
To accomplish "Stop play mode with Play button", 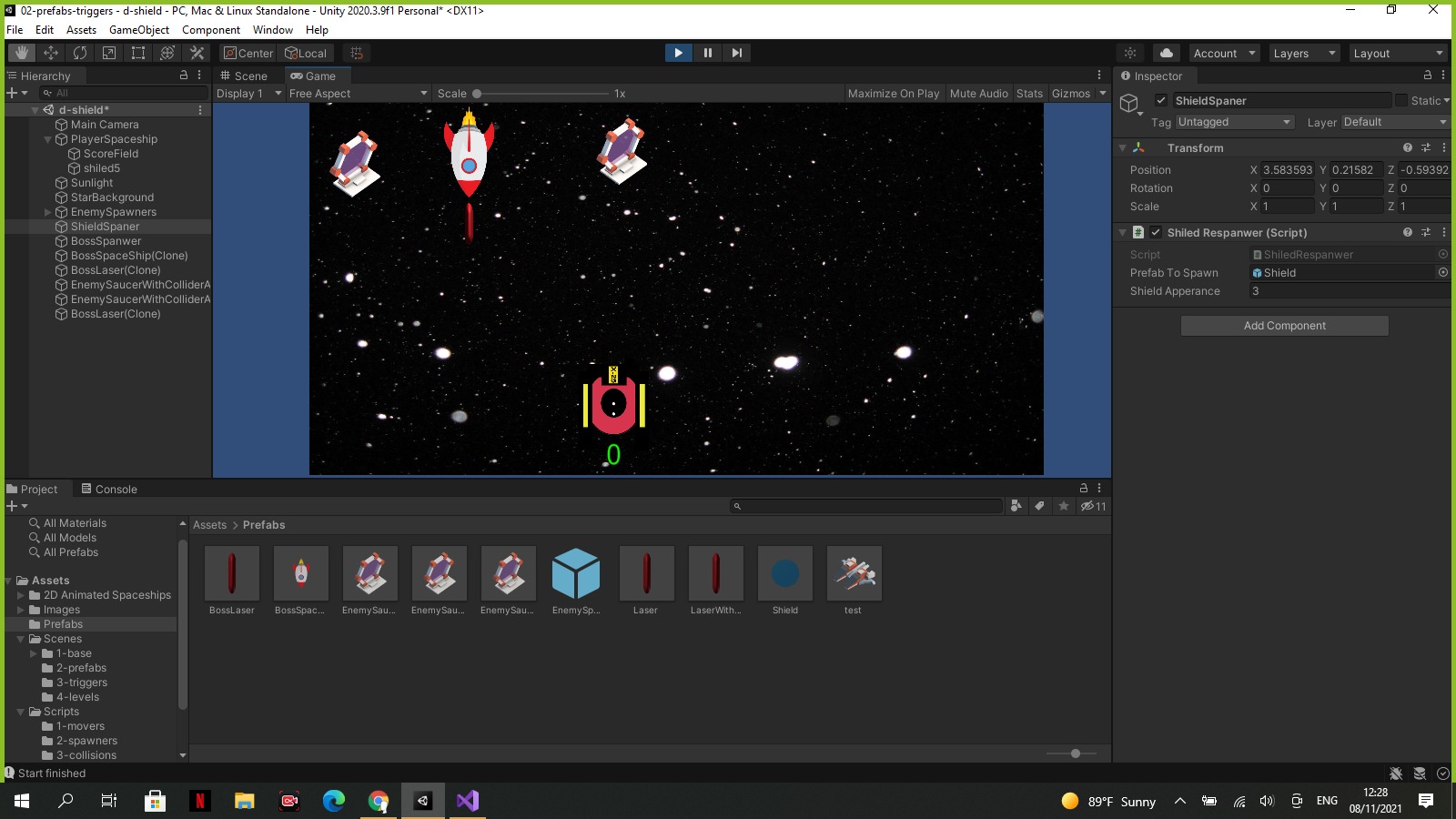I will pos(678,53).
